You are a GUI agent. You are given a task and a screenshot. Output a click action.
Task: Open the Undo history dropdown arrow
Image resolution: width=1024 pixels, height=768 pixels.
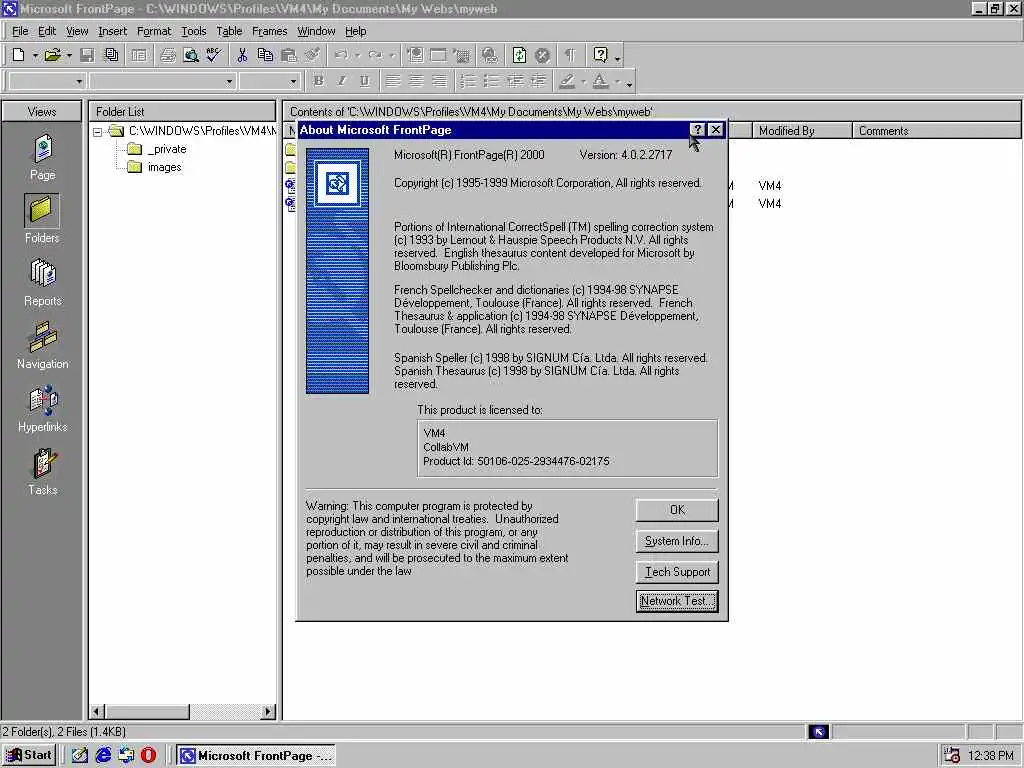point(357,56)
